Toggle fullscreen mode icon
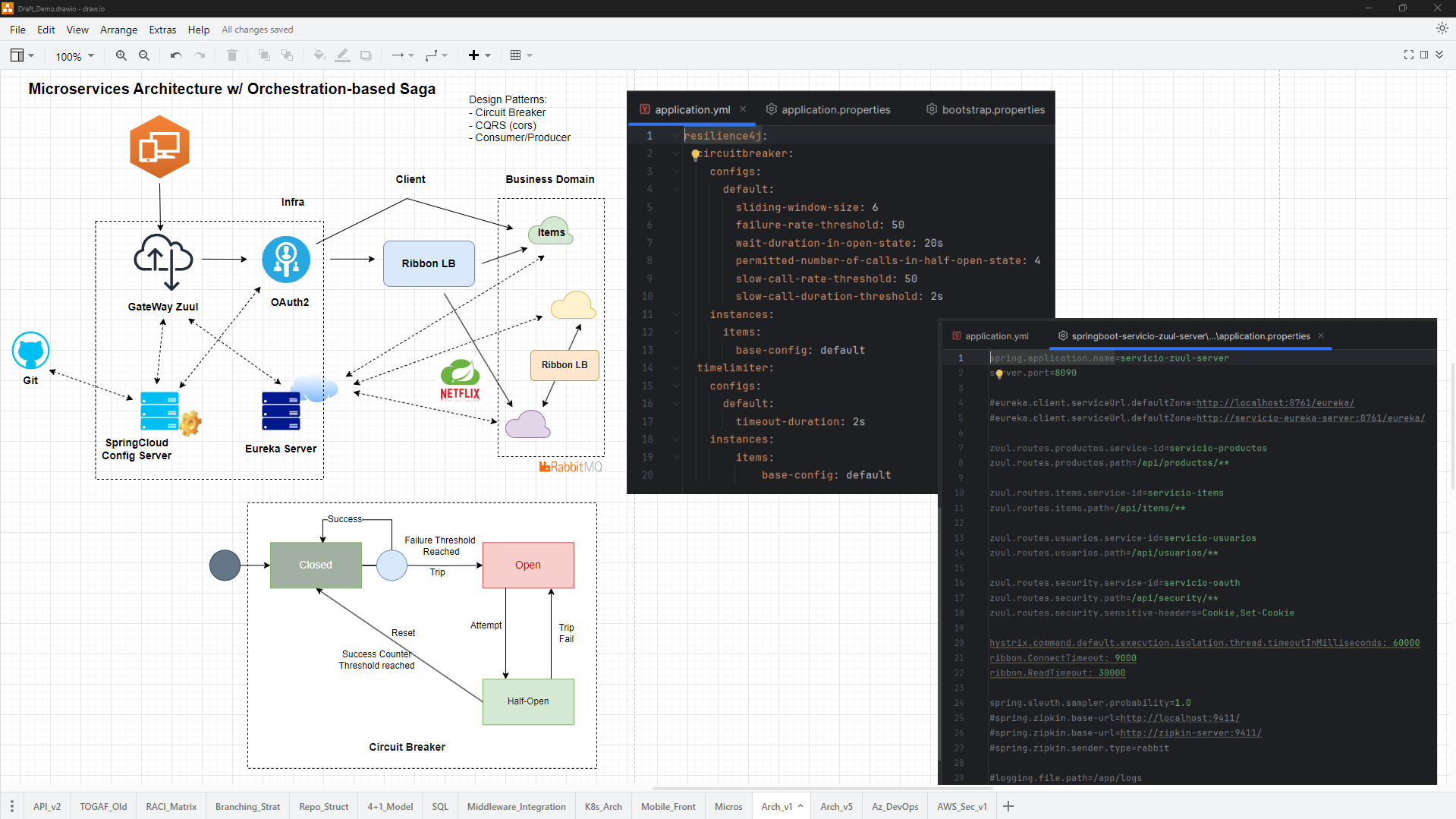Image resolution: width=1456 pixels, height=819 pixels. 1408,55
